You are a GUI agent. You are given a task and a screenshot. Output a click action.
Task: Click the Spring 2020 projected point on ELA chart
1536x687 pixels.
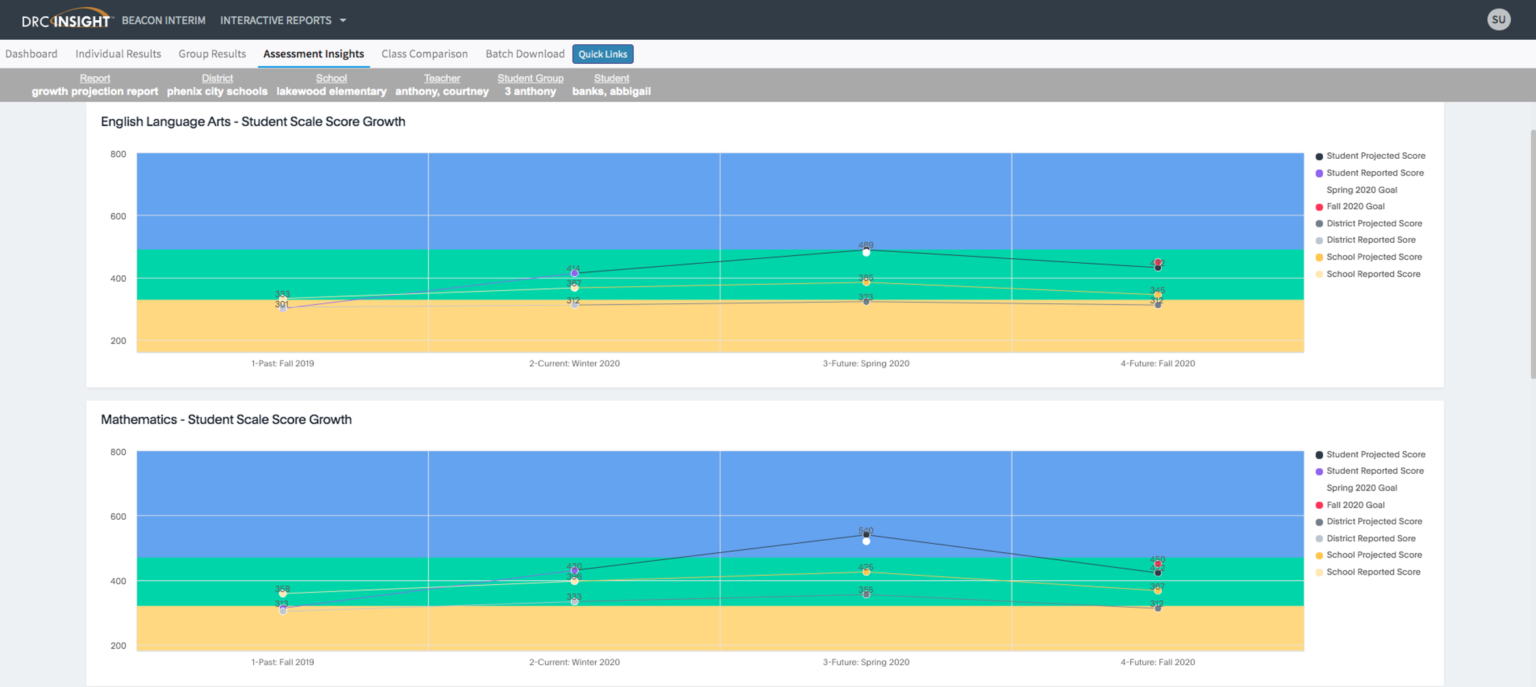tap(866, 251)
